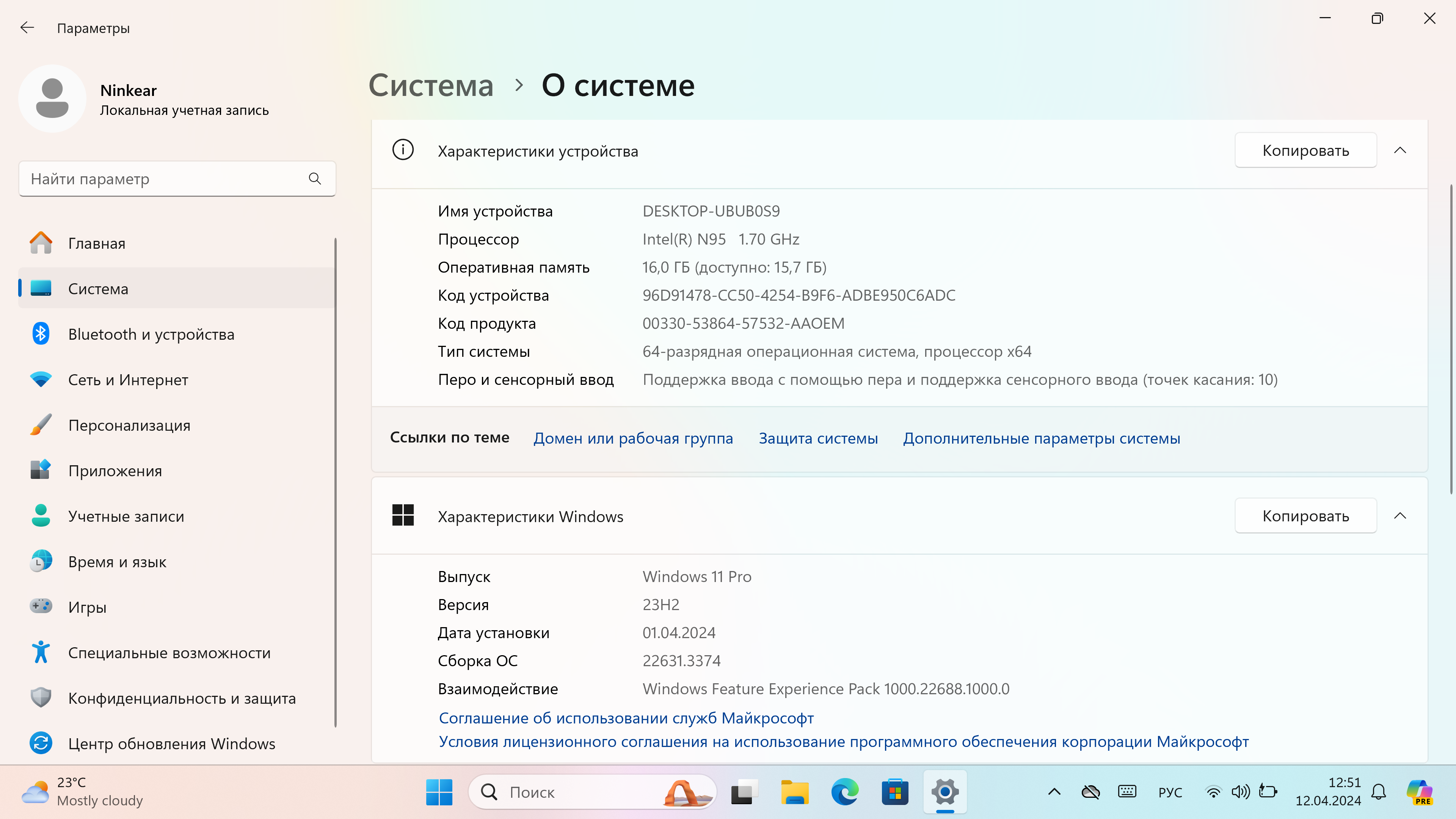Click the back arrow in Settings header
Image resolution: width=1456 pixels, height=819 pixels.
point(27,28)
